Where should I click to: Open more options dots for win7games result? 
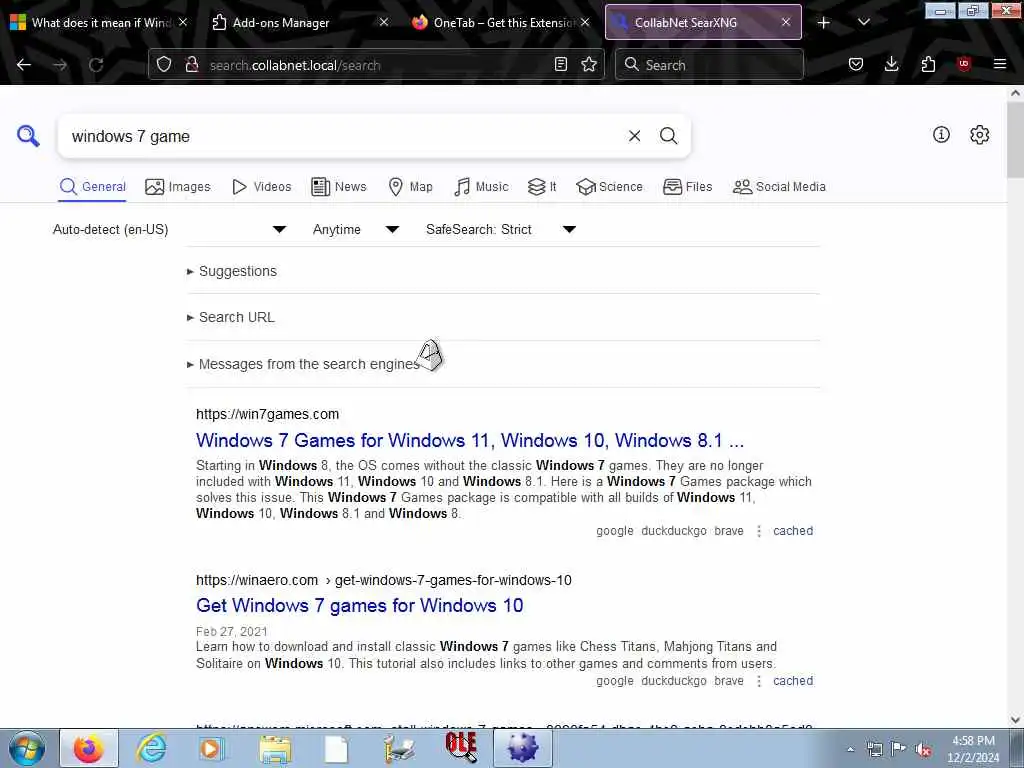point(758,531)
